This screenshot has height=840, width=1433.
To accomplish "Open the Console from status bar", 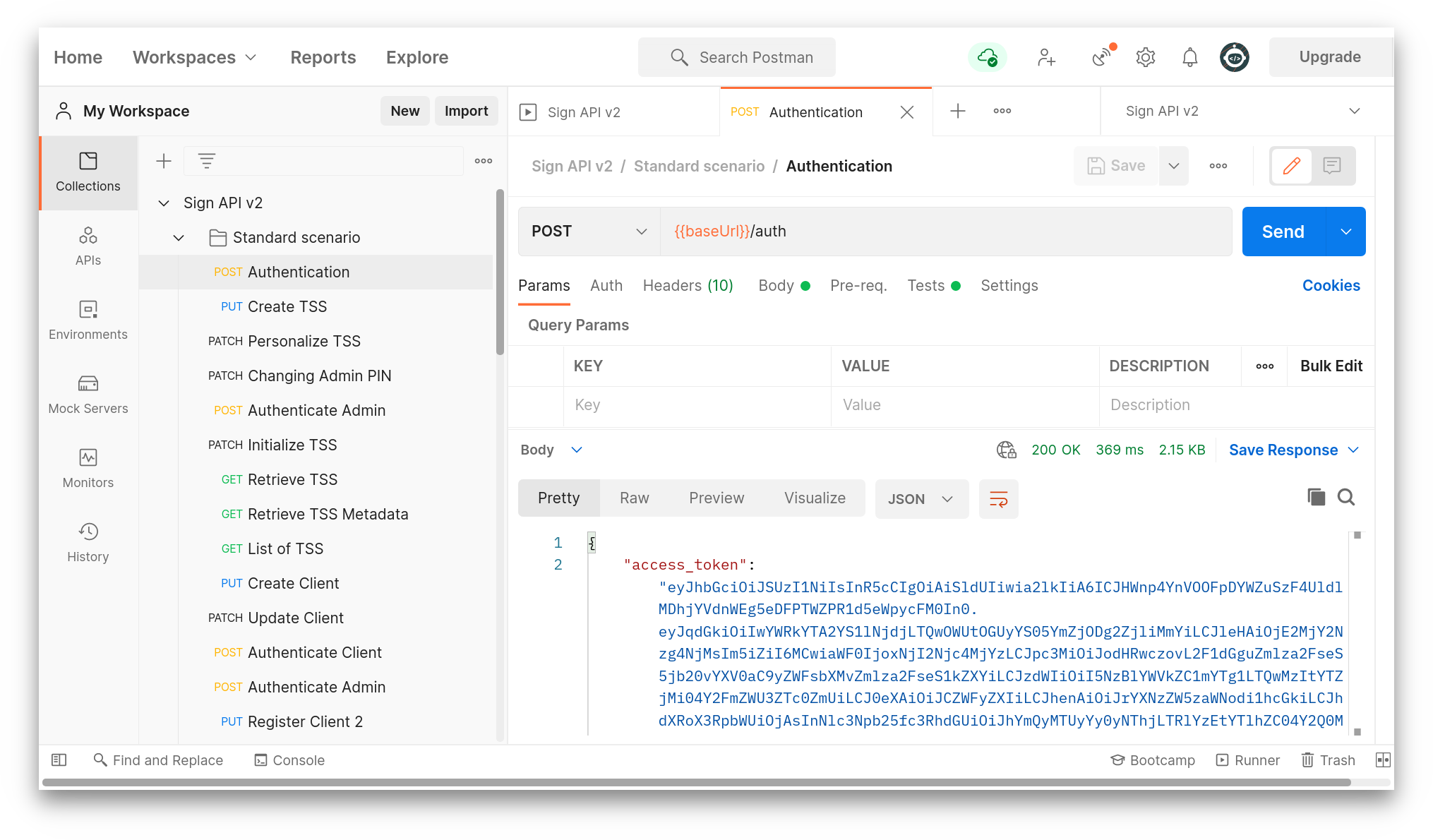I will [x=289, y=760].
